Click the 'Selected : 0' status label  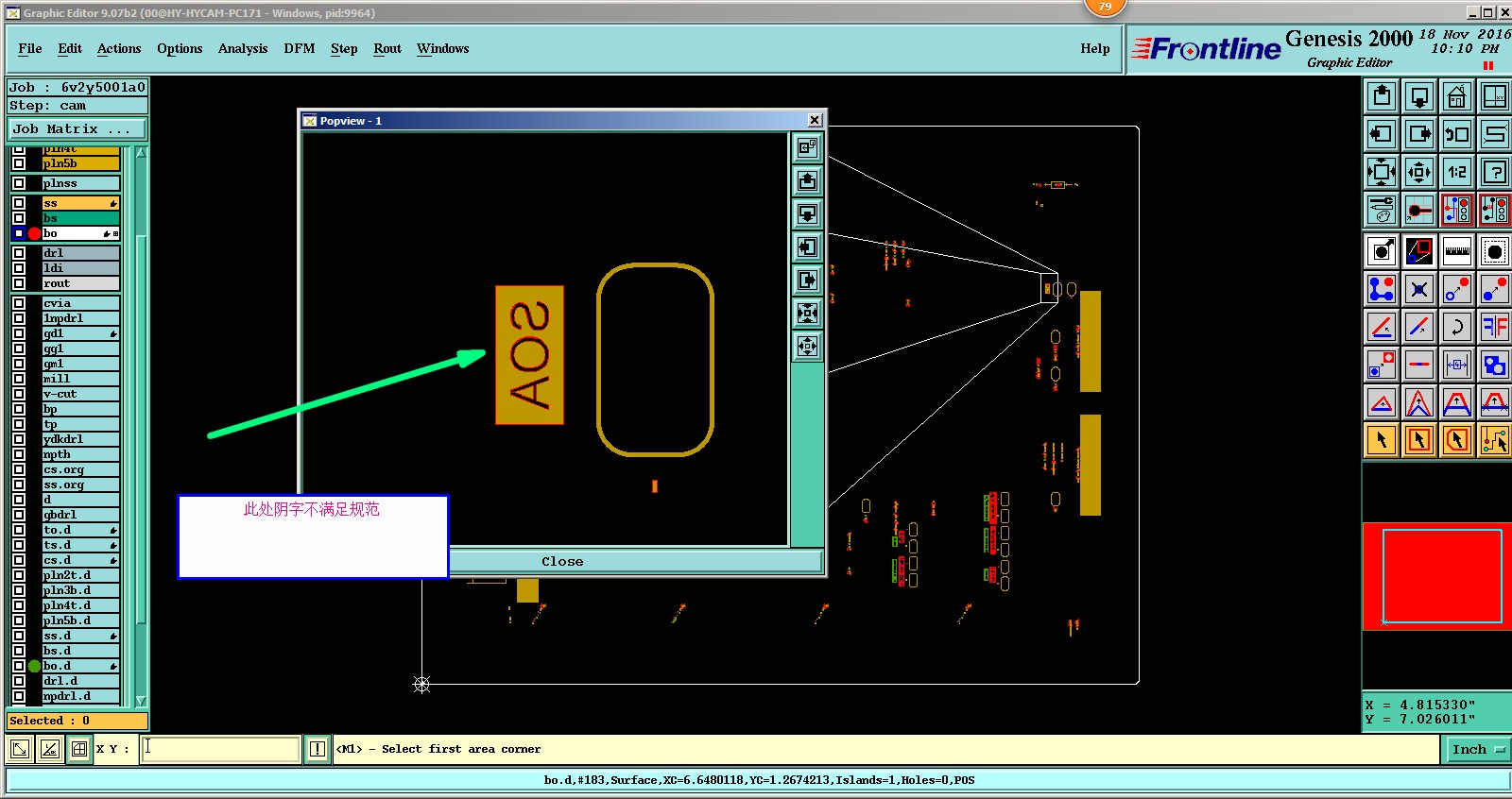(x=77, y=721)
